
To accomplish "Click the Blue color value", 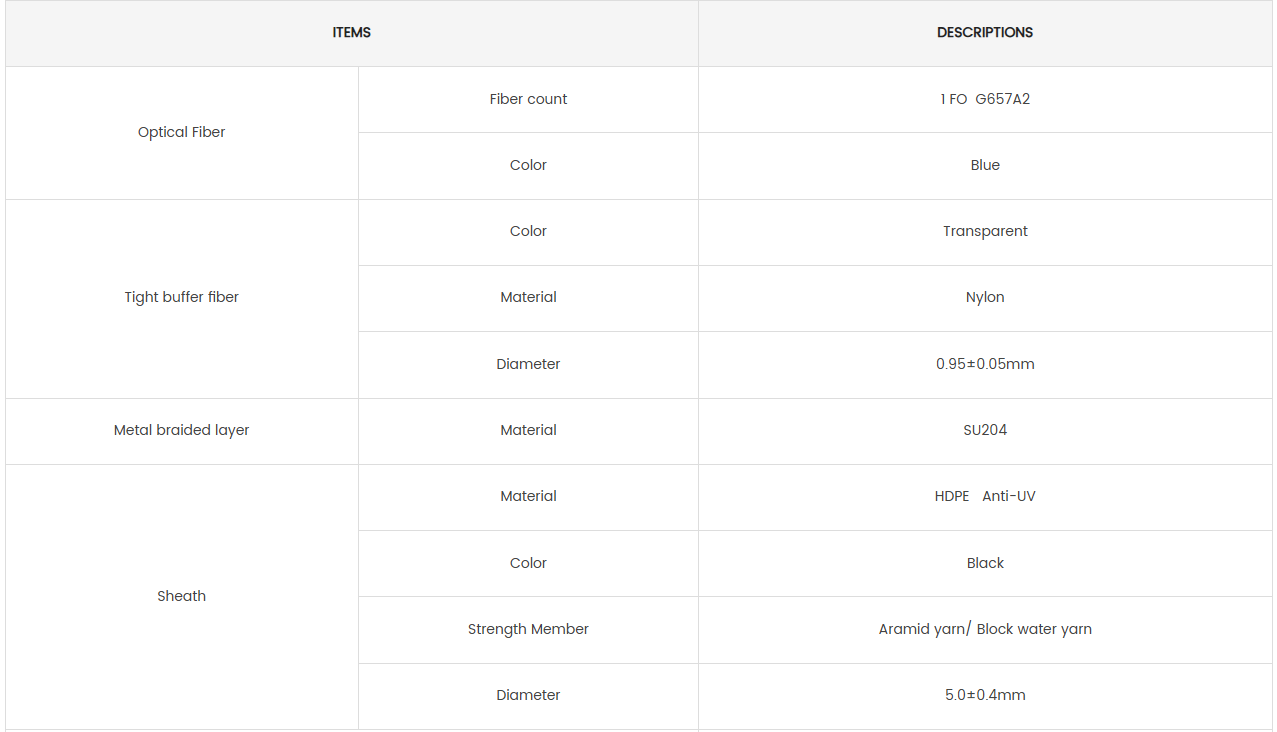I will [985, 165].
